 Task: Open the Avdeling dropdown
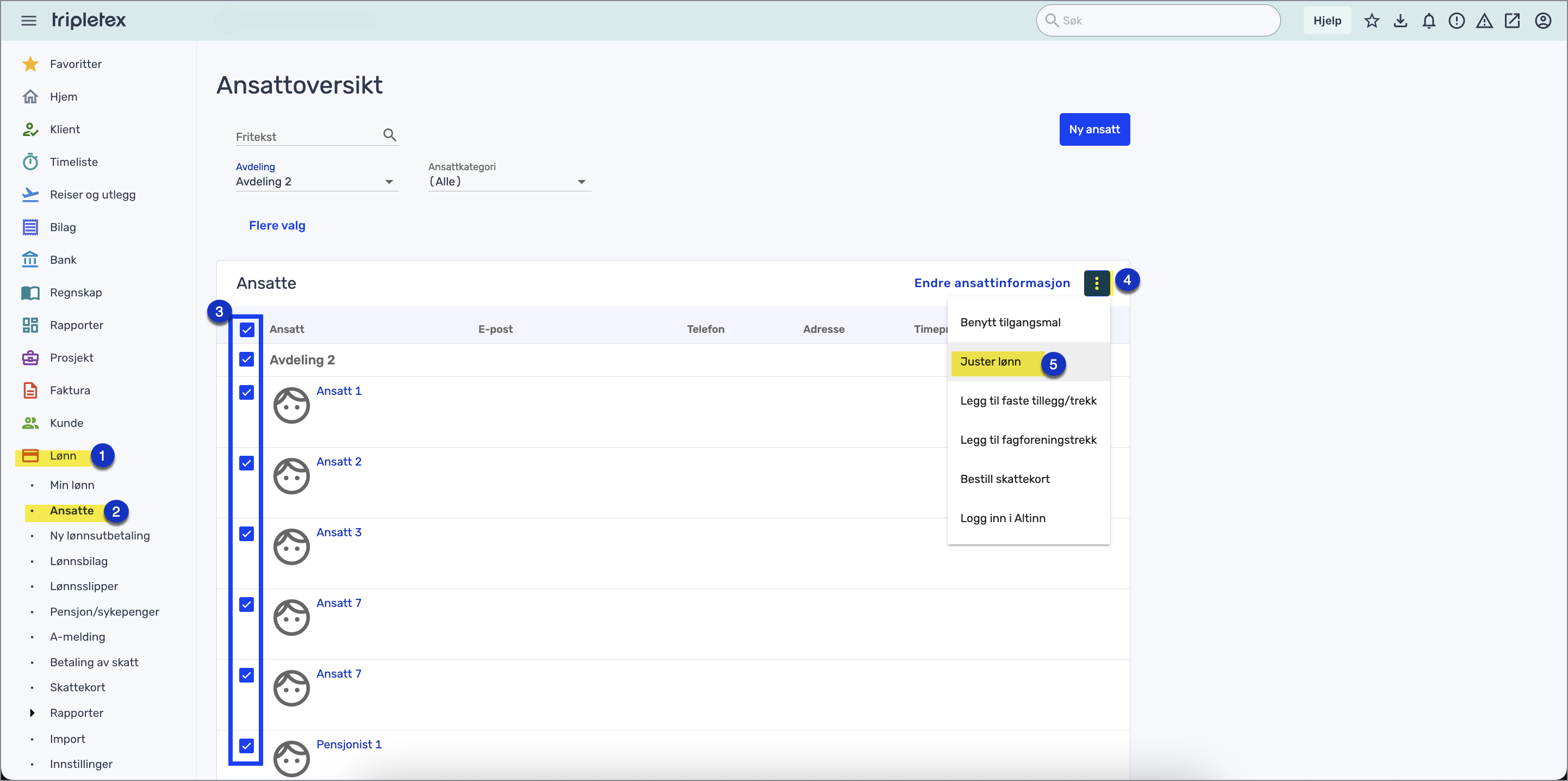315,182
